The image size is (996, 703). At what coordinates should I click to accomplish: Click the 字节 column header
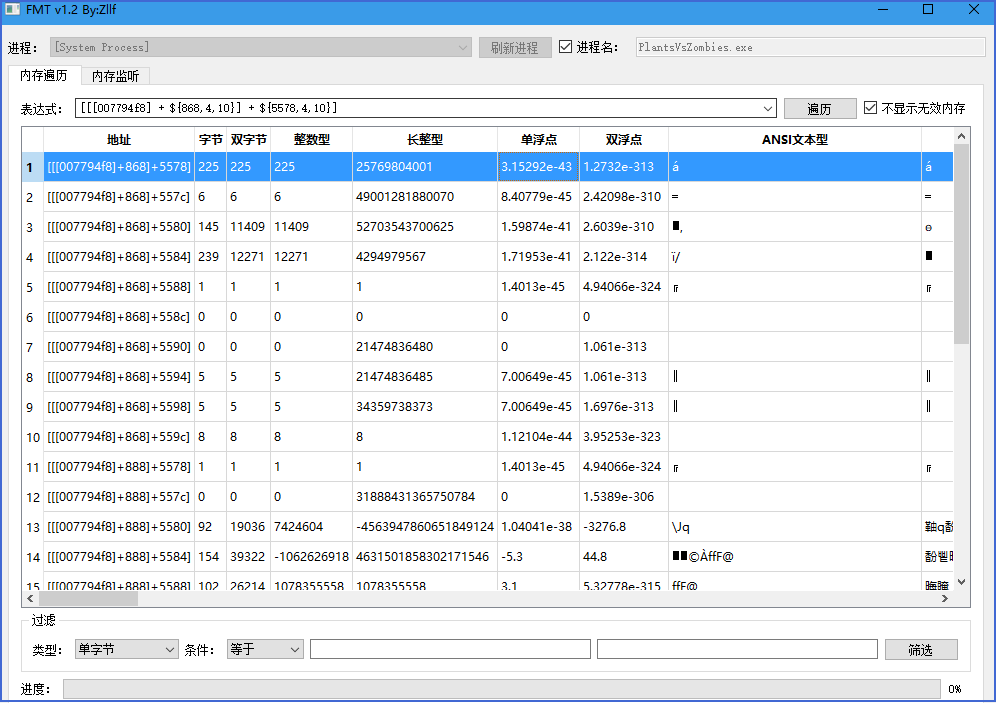click(x=211, y=140)
